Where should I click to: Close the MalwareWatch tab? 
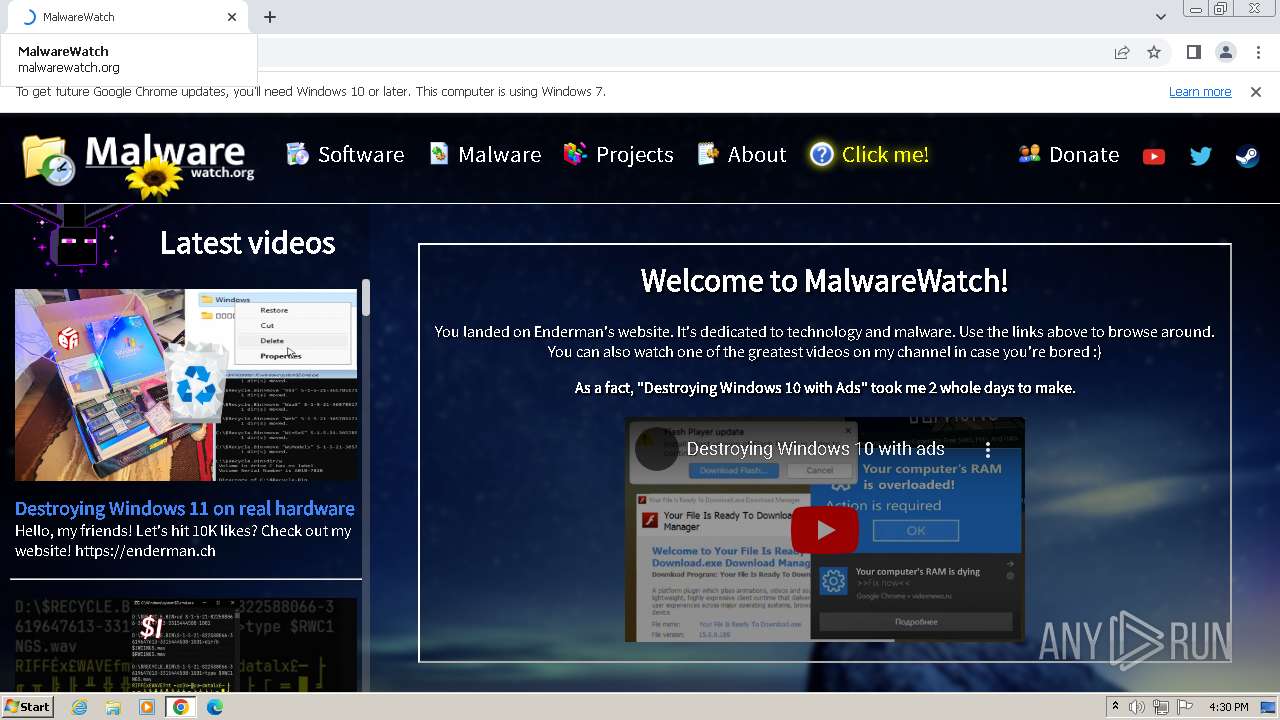pos(232,17)
